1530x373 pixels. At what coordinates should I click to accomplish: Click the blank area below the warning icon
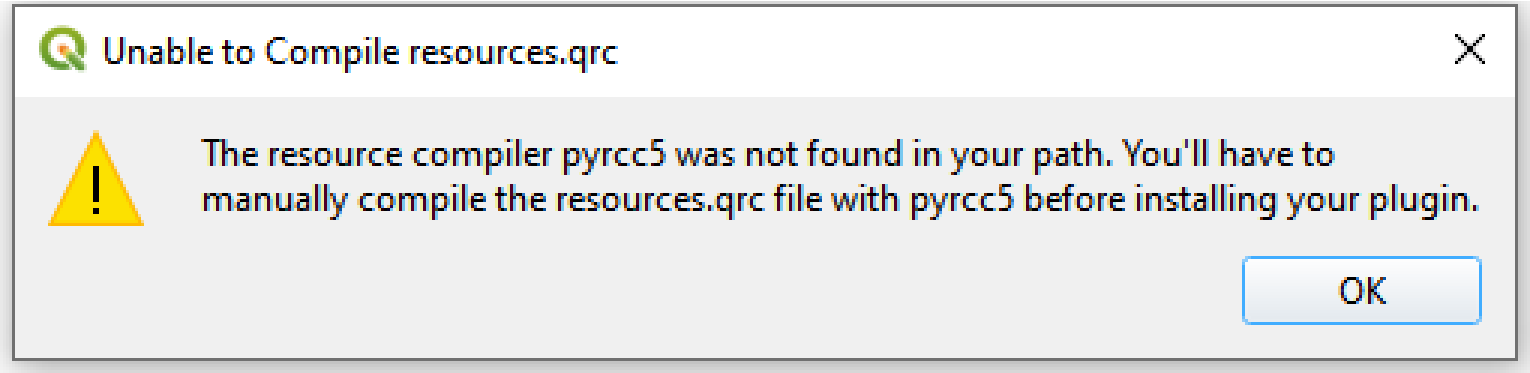coord(96,290)
